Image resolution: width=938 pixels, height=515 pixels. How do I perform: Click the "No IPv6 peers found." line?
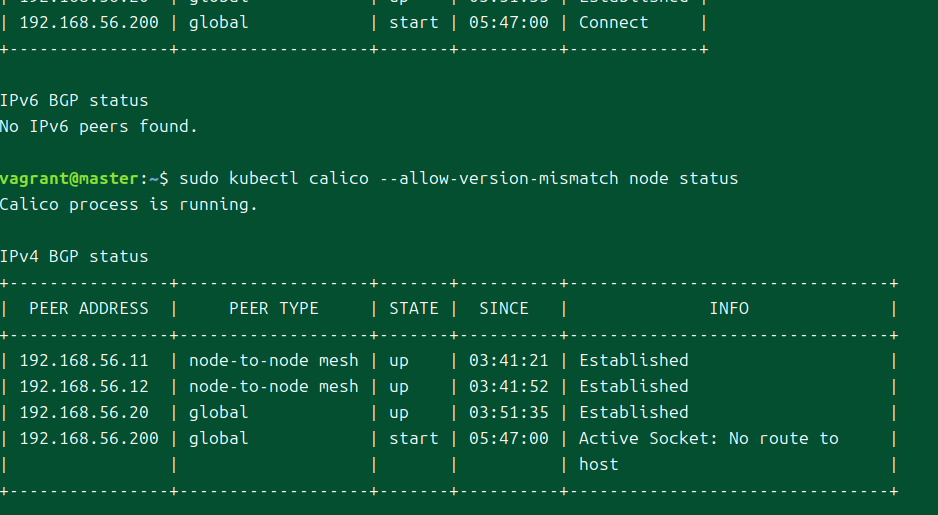[x=99, y=127]
